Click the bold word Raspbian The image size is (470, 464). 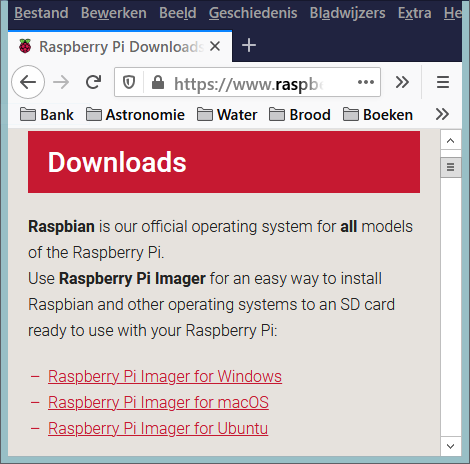[61, 227]
